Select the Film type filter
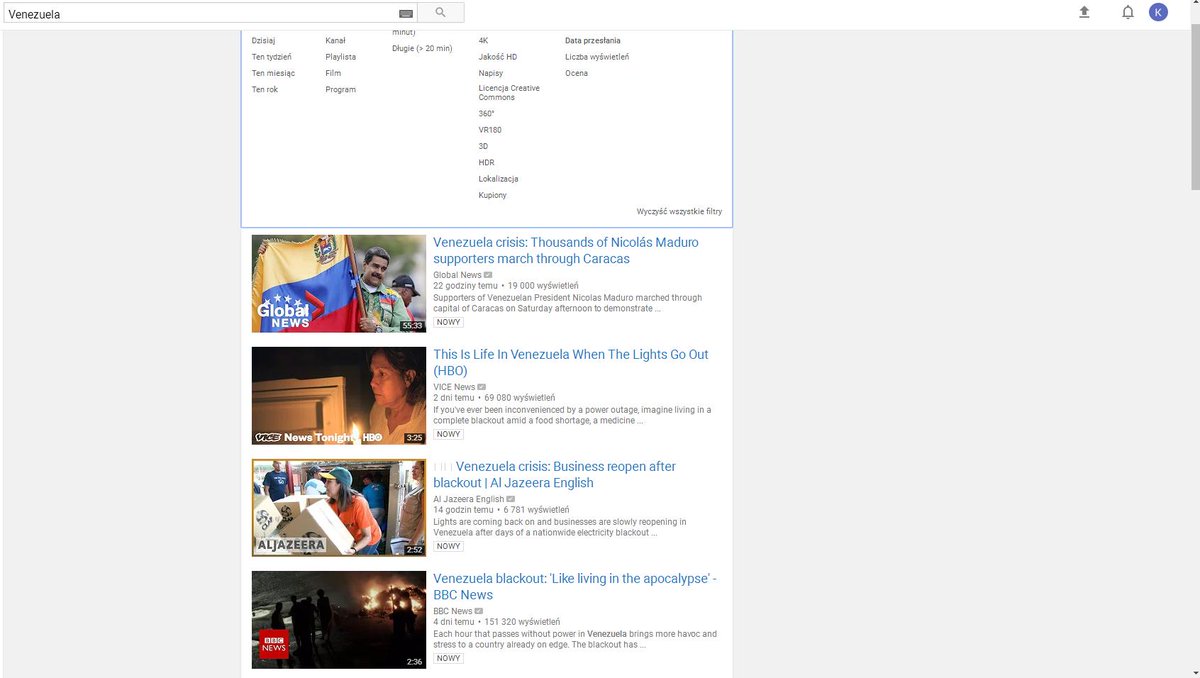This screenshot has height=678, width=1200. (333, 73)
